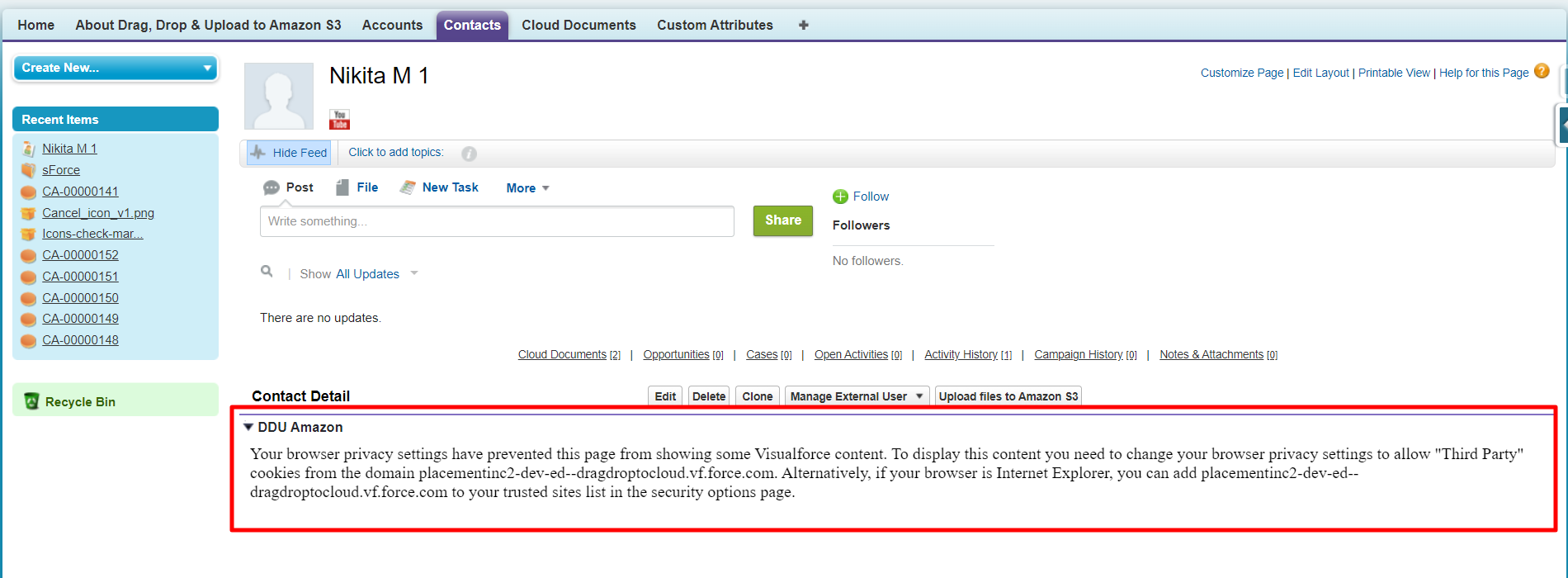1568x578 pixels.
Task: Click the New Task icon
Action: (408, 187)
